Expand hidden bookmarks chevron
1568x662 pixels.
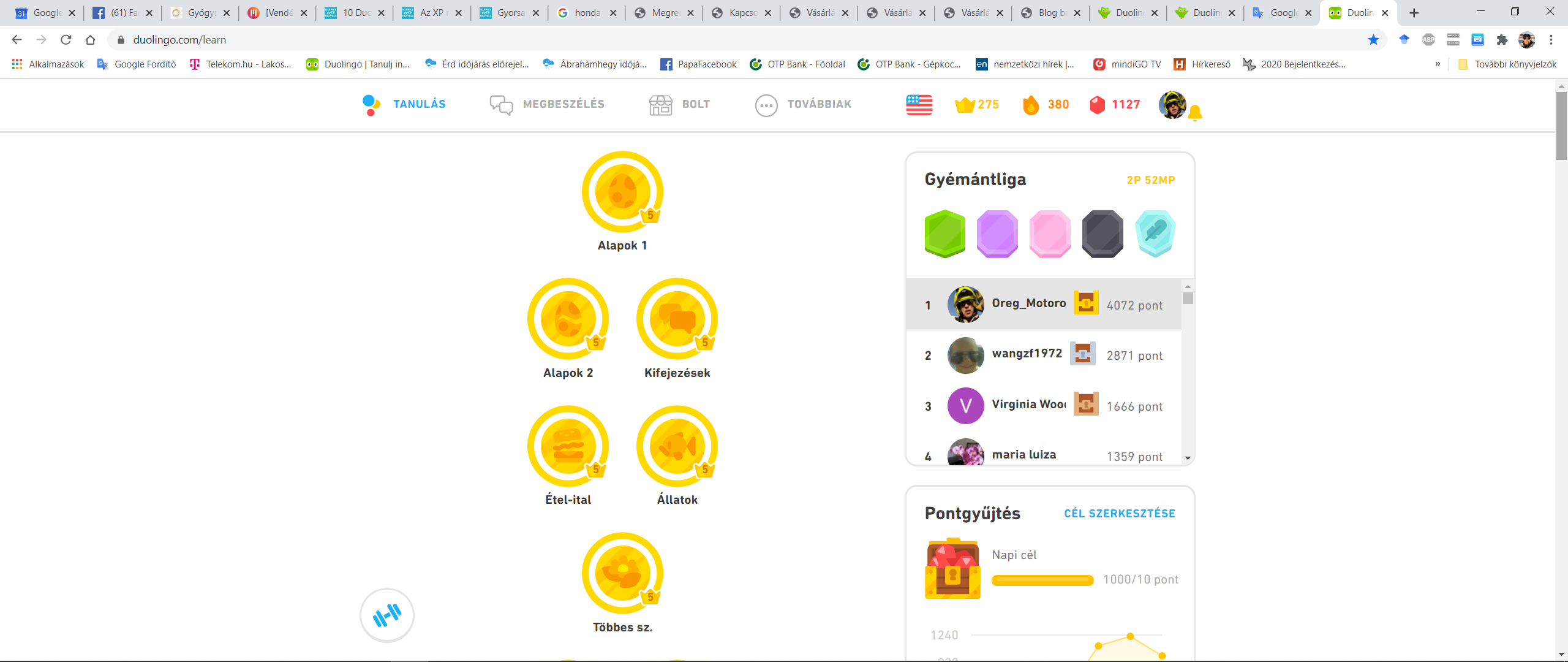(1438, 64)
